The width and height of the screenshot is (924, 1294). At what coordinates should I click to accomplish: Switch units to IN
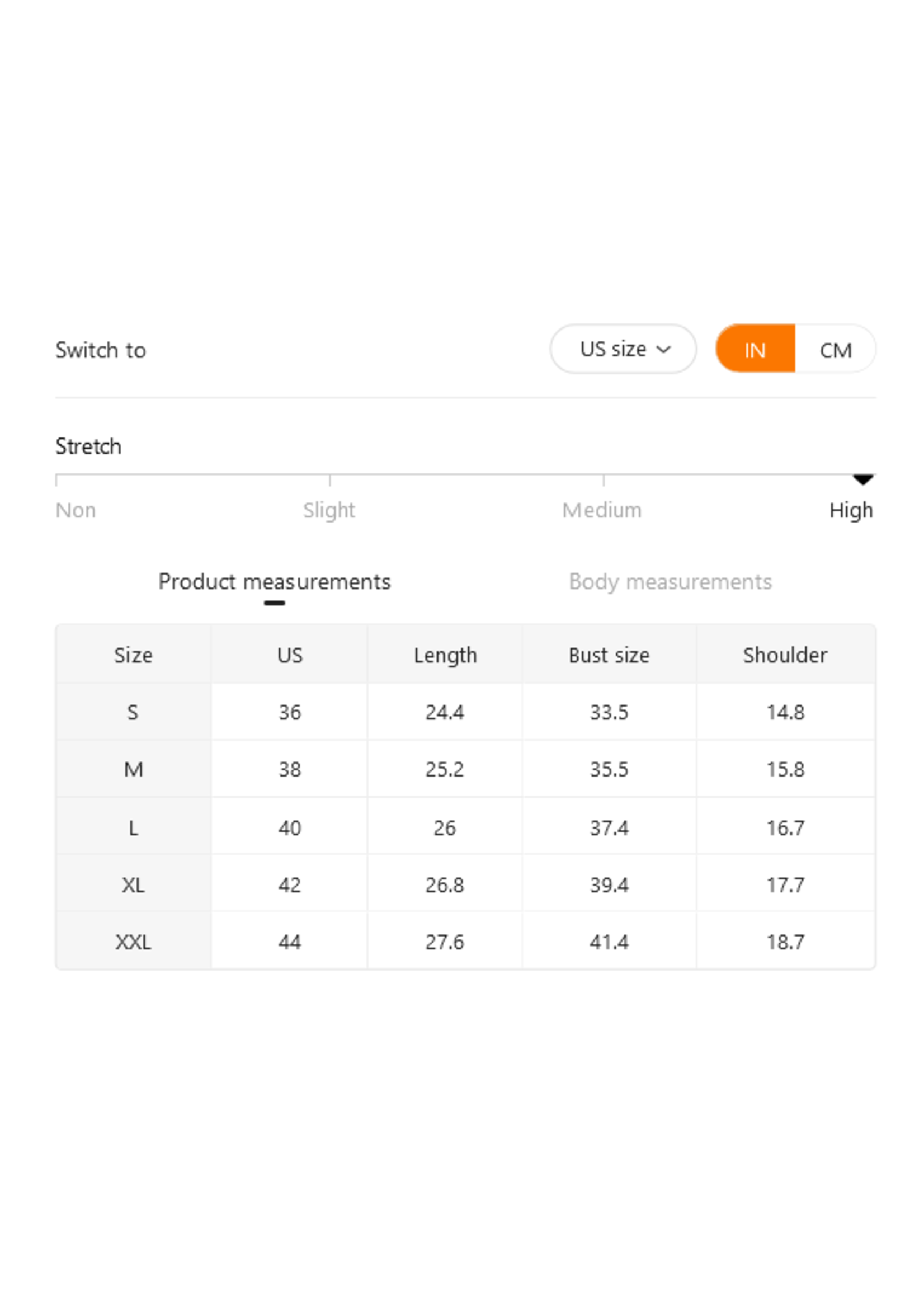point(755,350)
